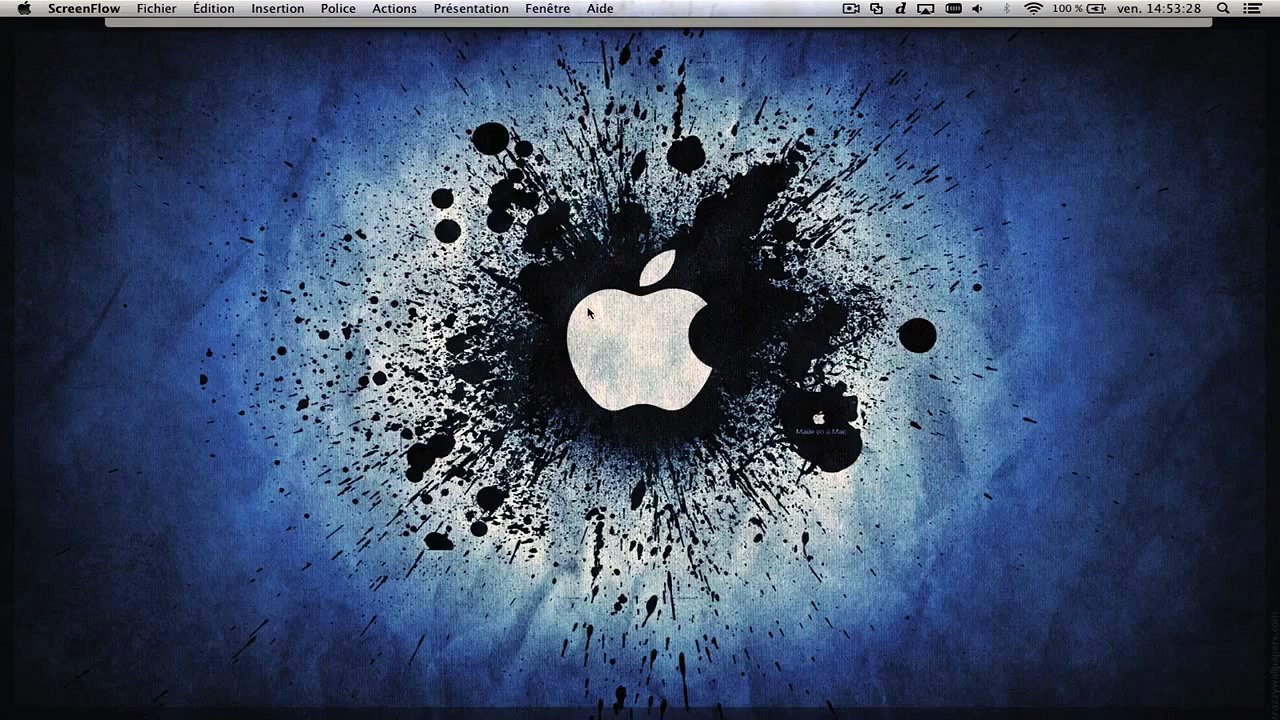Click the 100 % battery percentage

coord(1067,8)
